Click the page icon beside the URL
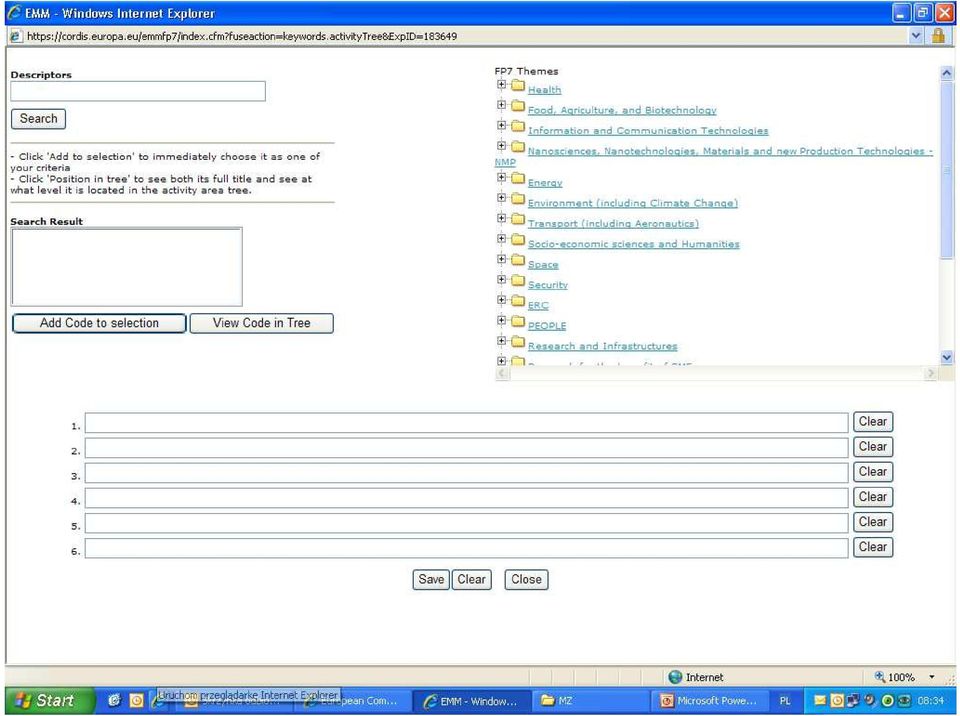960x716 pixels. (x=16, y=36)
